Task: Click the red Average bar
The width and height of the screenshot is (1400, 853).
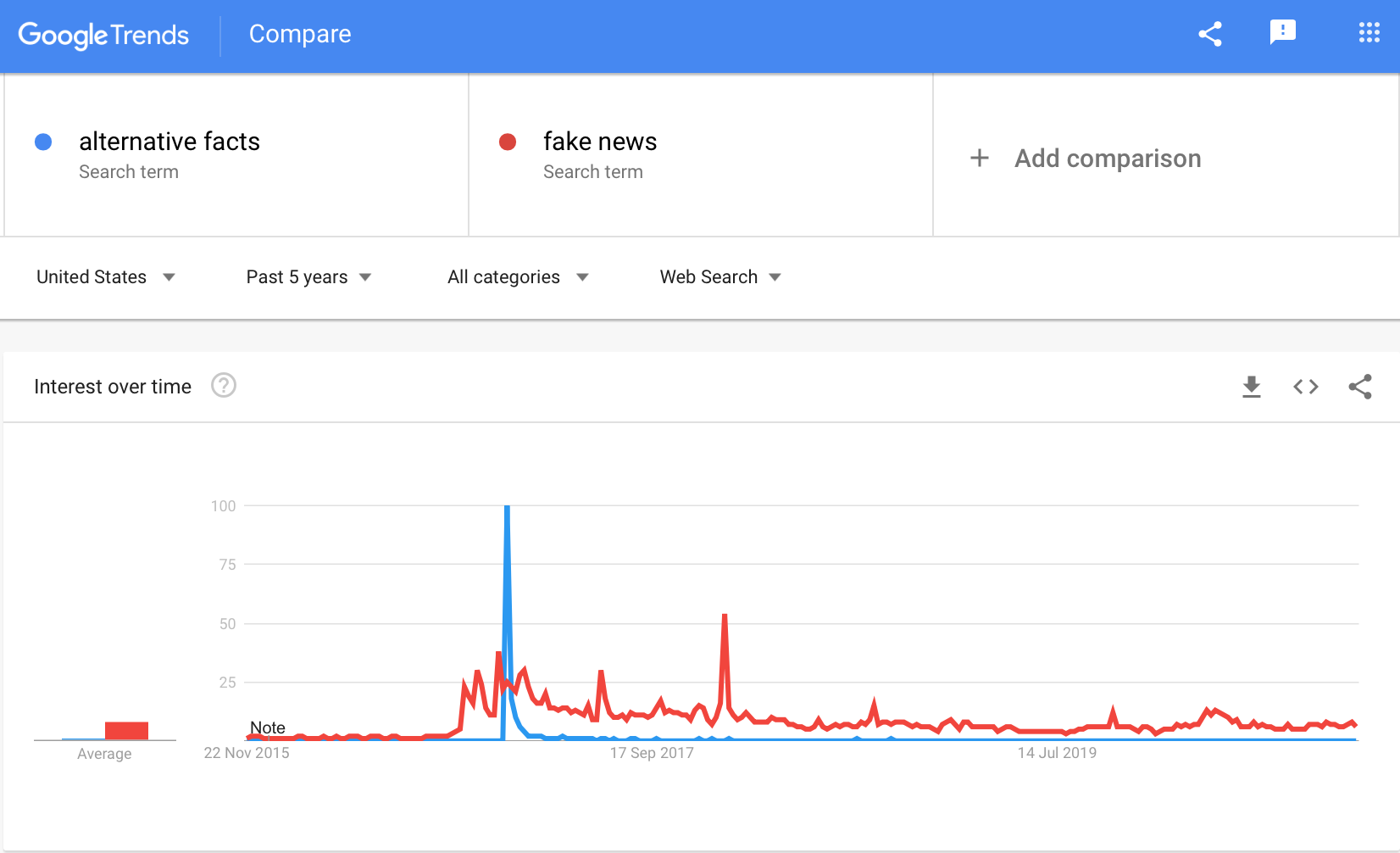Action: [126, 731]
